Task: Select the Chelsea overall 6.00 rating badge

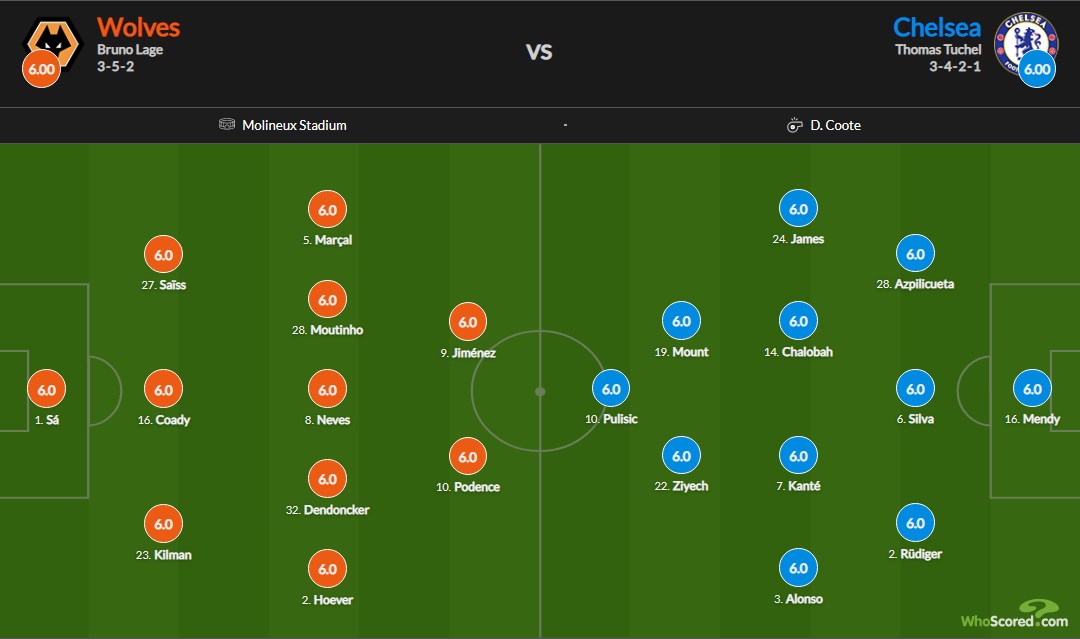Action: click(x=1035, y=69)
